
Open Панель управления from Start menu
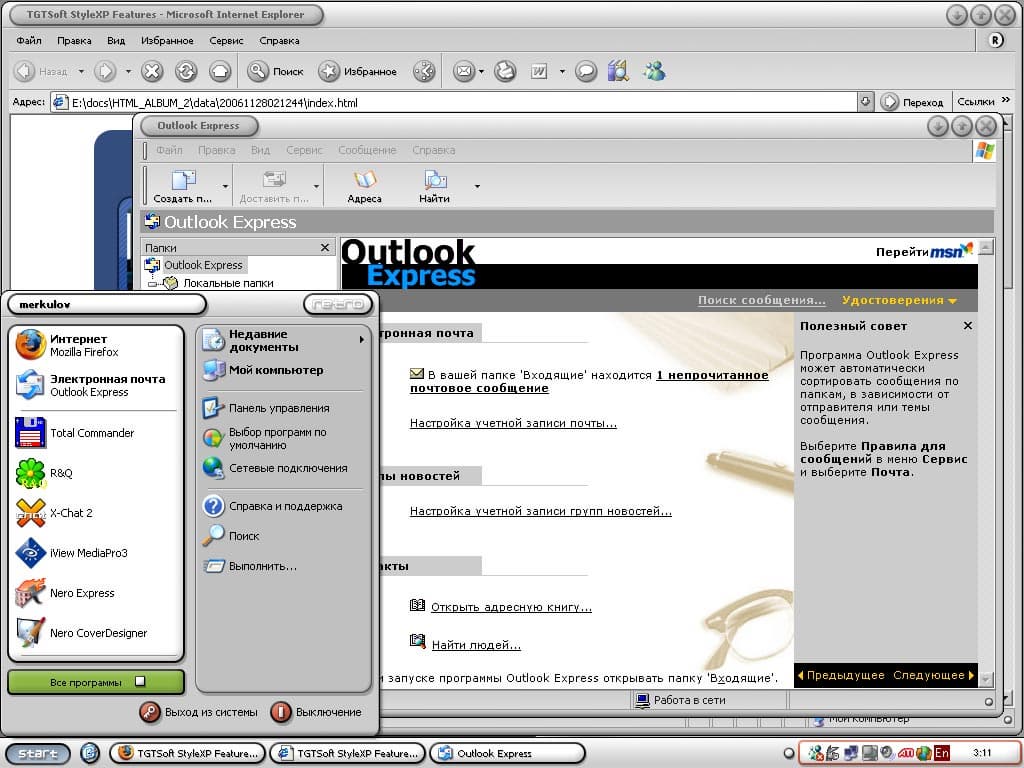[x=283, y=408]
